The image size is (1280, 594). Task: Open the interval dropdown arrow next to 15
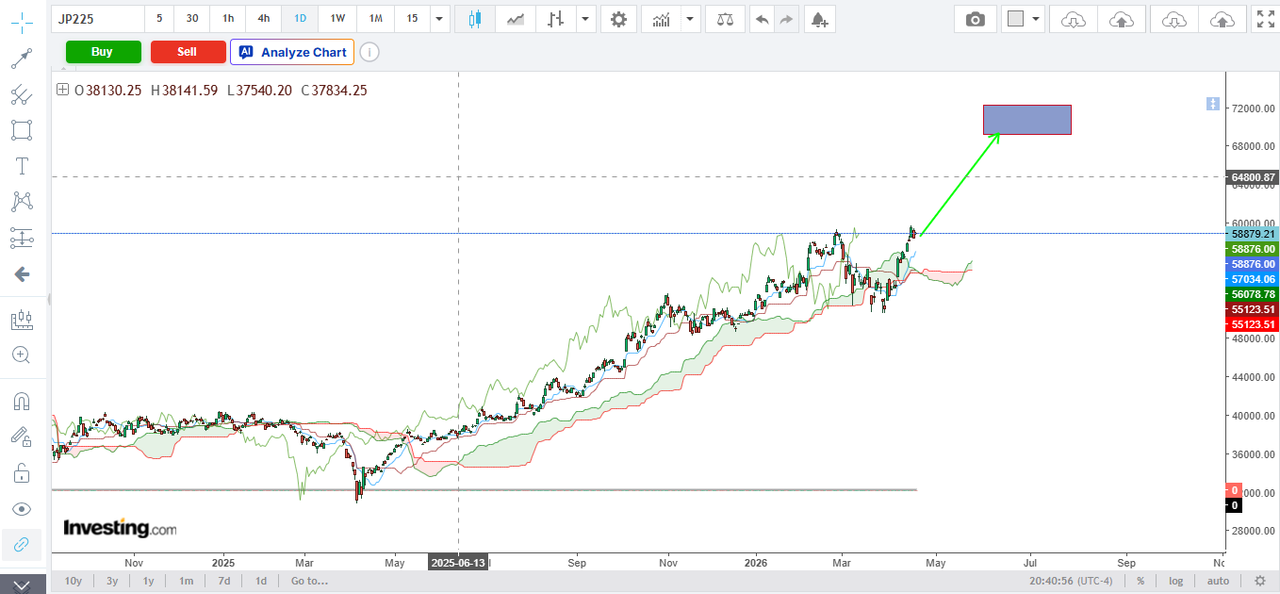(439, 19)
